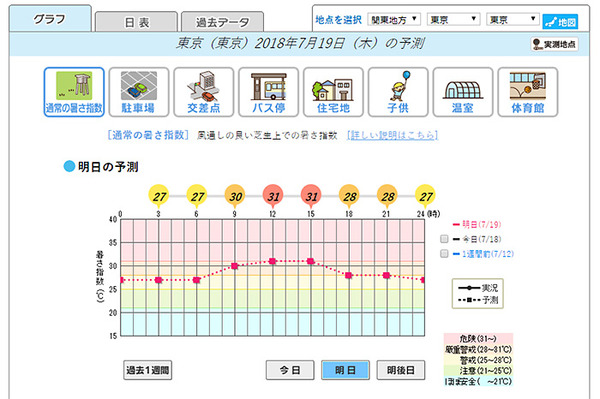Choose the 駐車場 parking lot icon

coord(139,92)
